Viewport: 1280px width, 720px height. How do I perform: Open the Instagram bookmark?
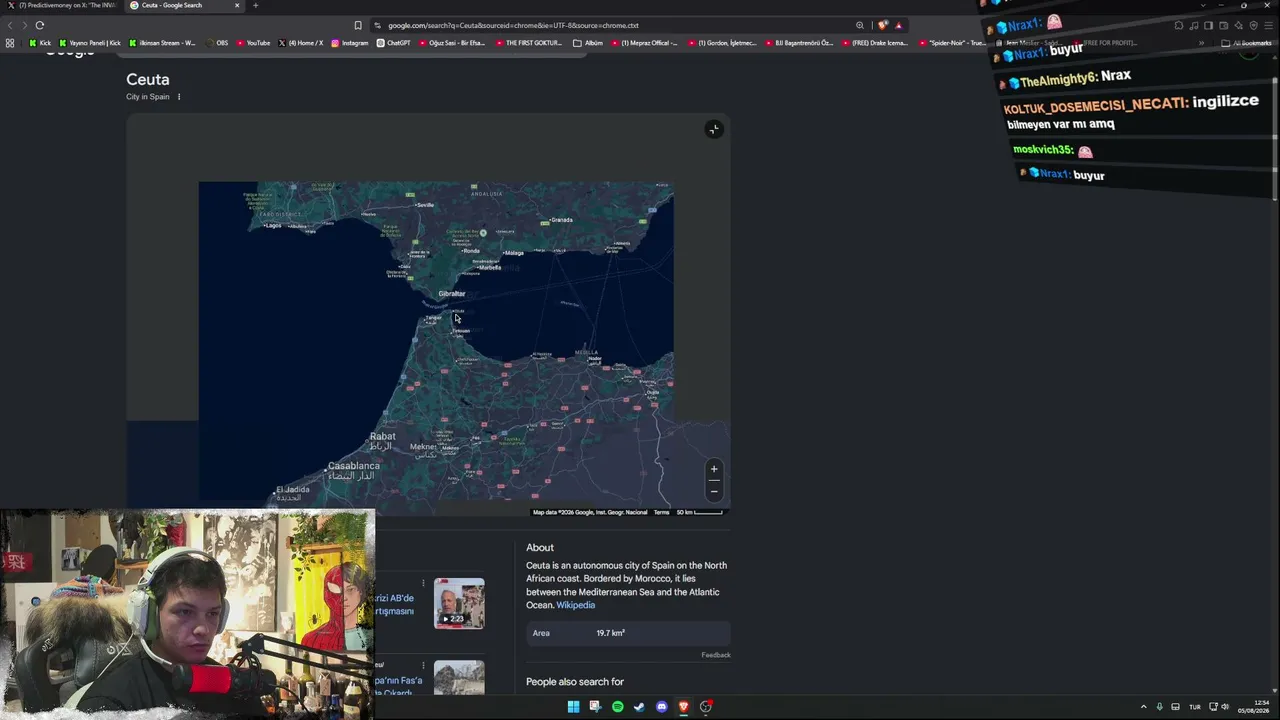point(349,43)
